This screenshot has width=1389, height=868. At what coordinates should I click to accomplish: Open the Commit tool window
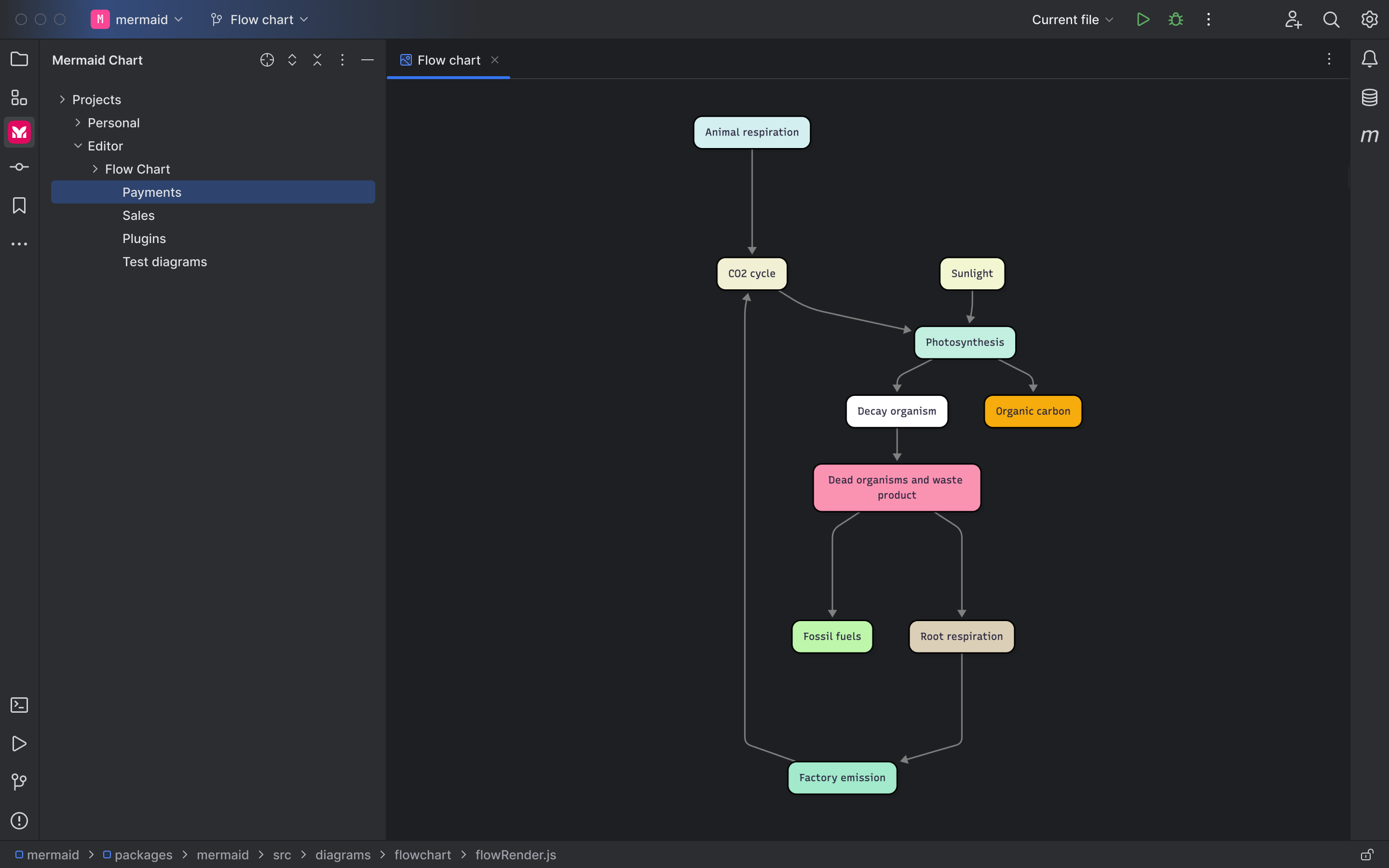tap(19, 167)
